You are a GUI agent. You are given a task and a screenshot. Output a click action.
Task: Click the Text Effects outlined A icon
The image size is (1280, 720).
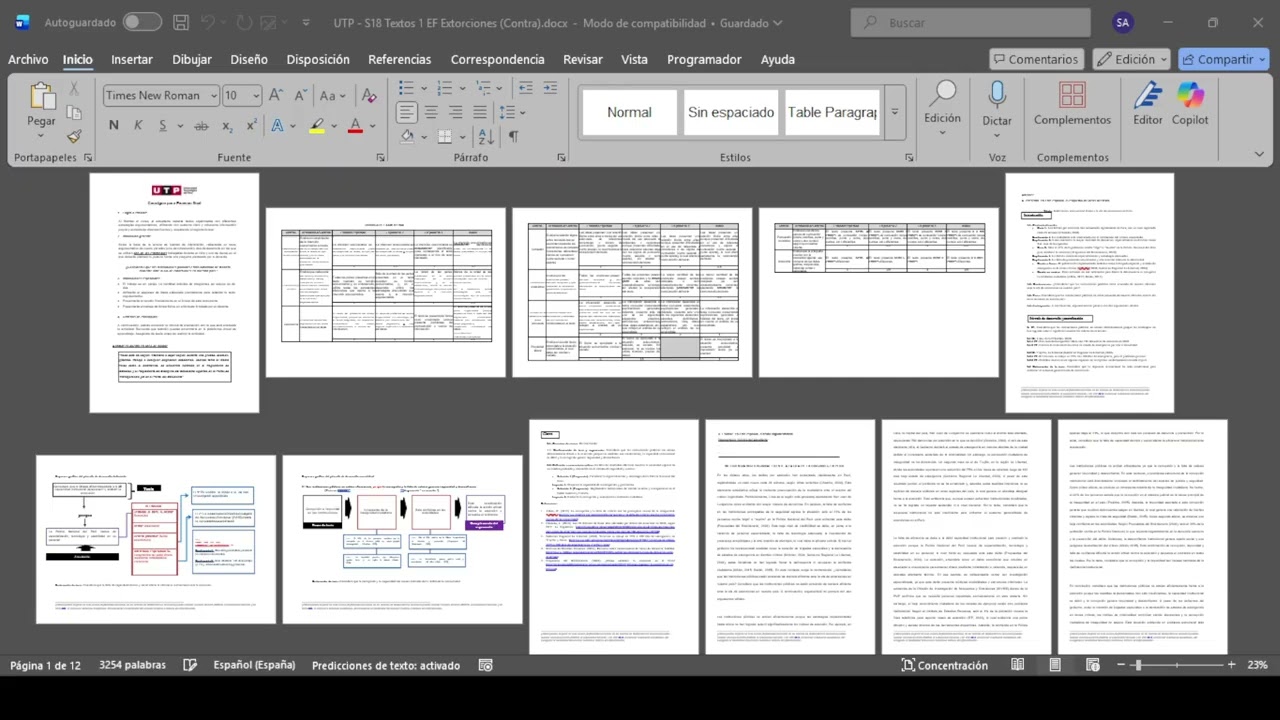click(x=277, y=125)
